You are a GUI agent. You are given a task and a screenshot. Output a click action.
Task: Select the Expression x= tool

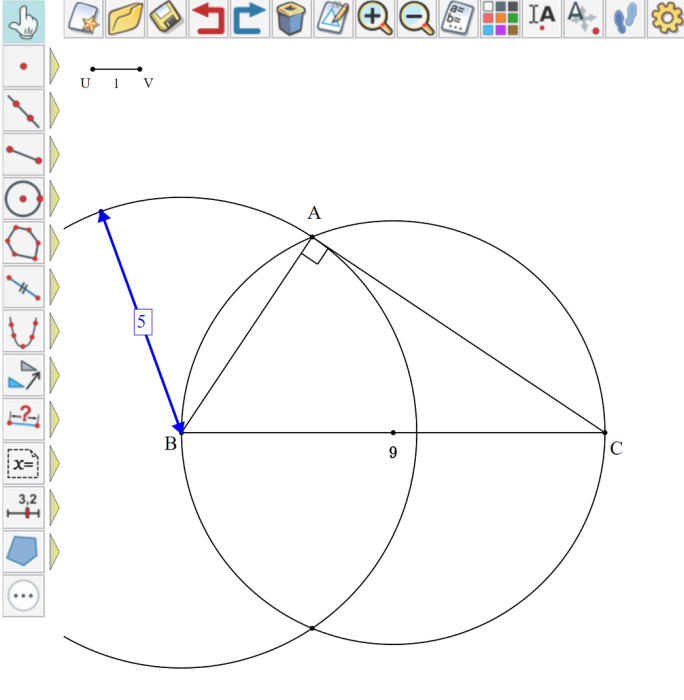tap(23, 463)
